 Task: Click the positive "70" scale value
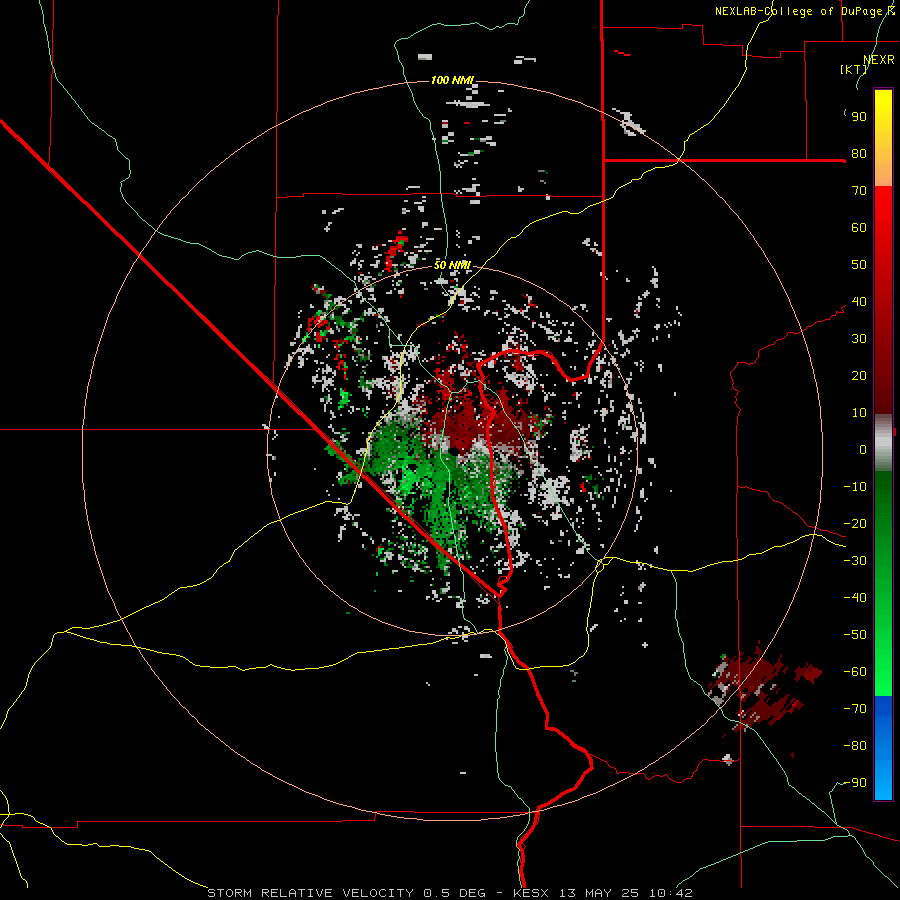pos(859,191)
